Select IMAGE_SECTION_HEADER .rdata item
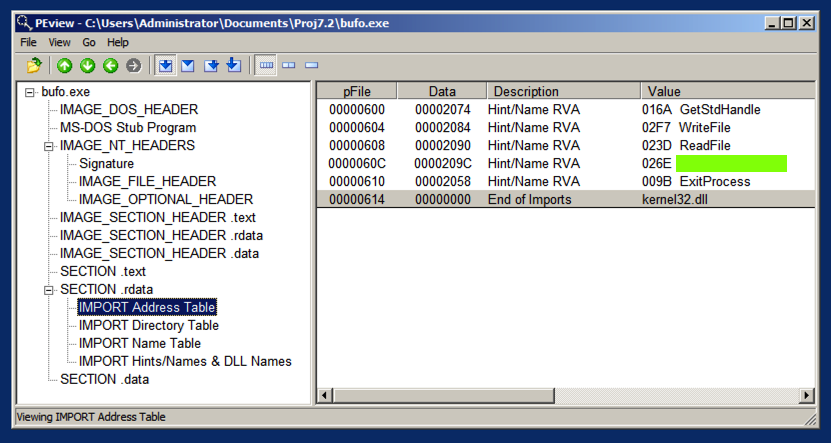 click(161, 236)
